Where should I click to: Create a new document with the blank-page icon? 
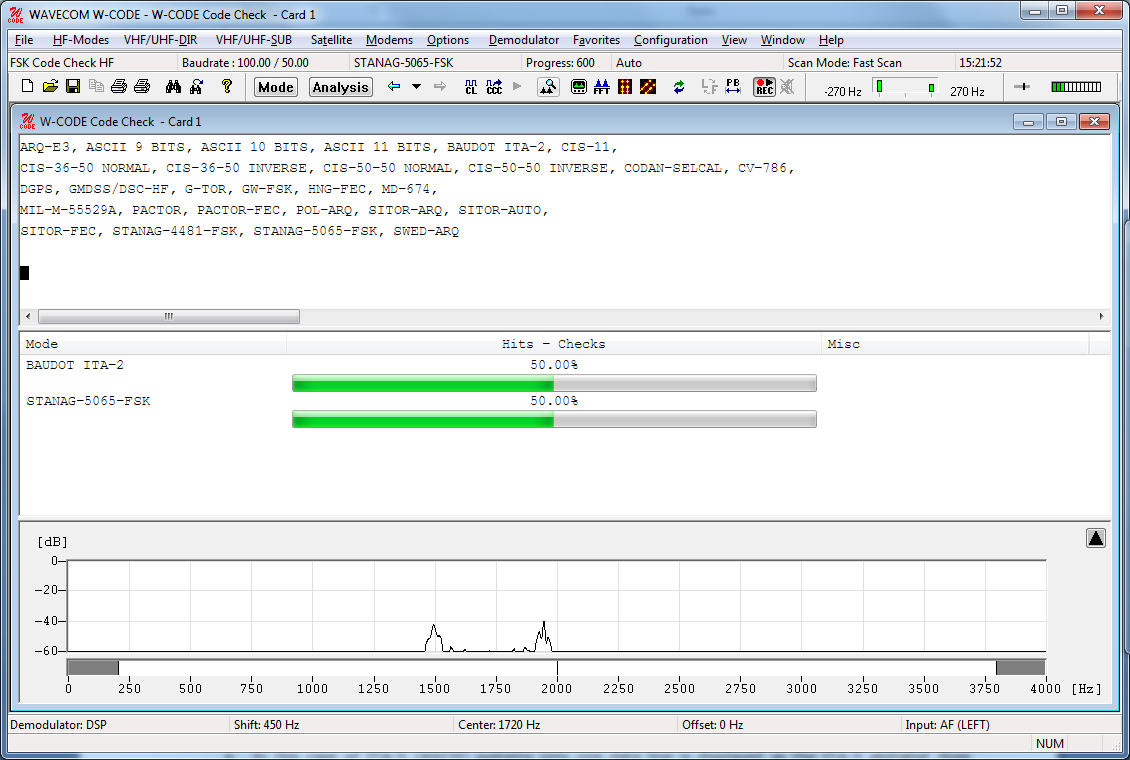(x=27, y=86)
